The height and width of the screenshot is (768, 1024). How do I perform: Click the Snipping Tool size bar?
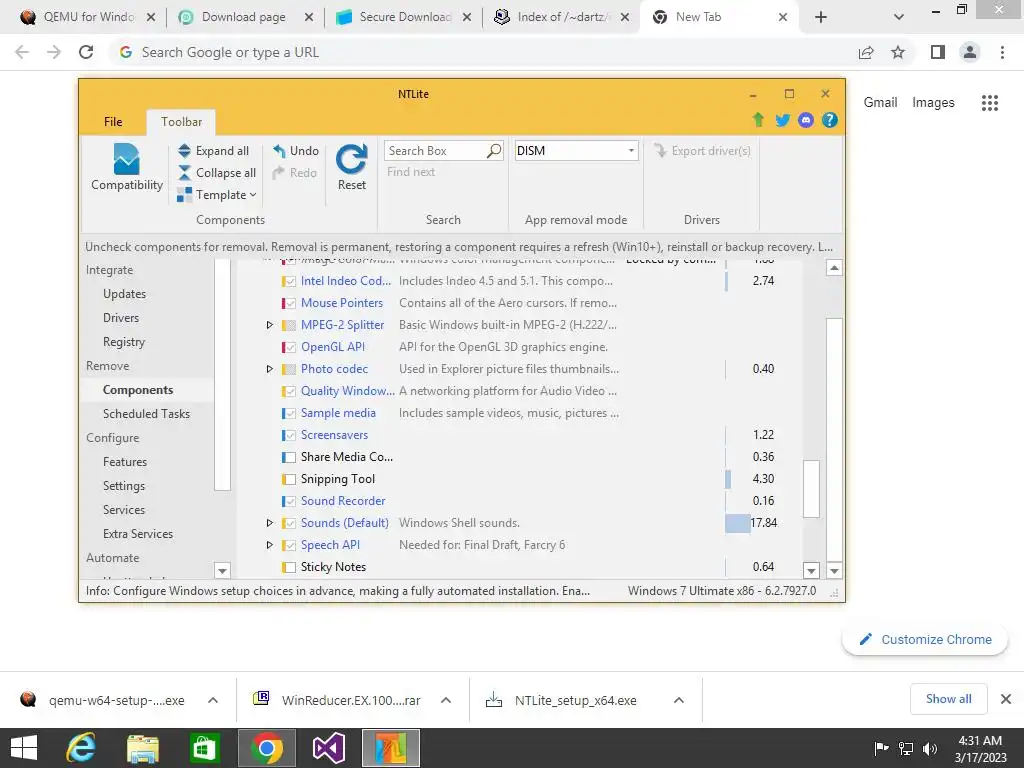(x=728, y=479)
